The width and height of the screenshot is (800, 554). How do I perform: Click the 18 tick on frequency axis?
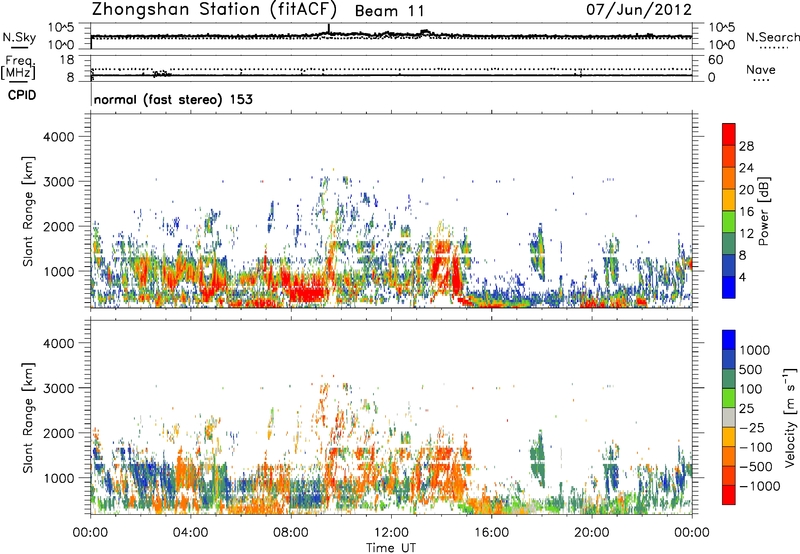coord(66,60)
